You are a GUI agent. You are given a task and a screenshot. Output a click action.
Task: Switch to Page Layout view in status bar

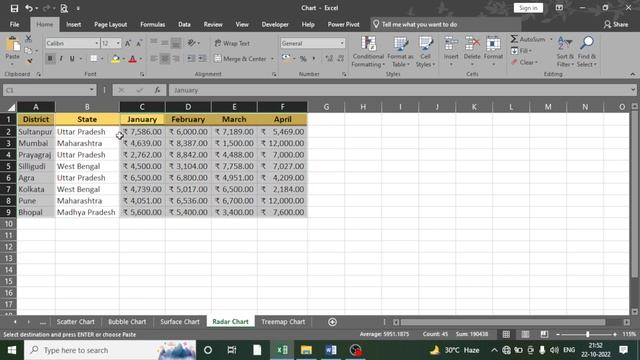pos(525,334)
